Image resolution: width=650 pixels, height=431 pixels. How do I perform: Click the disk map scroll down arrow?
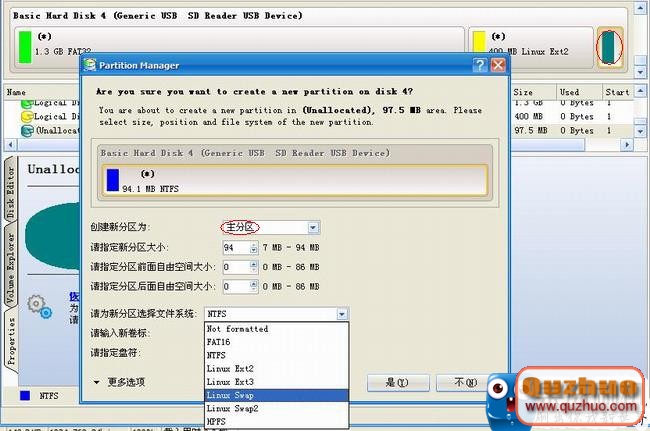(x=640, y=72)
